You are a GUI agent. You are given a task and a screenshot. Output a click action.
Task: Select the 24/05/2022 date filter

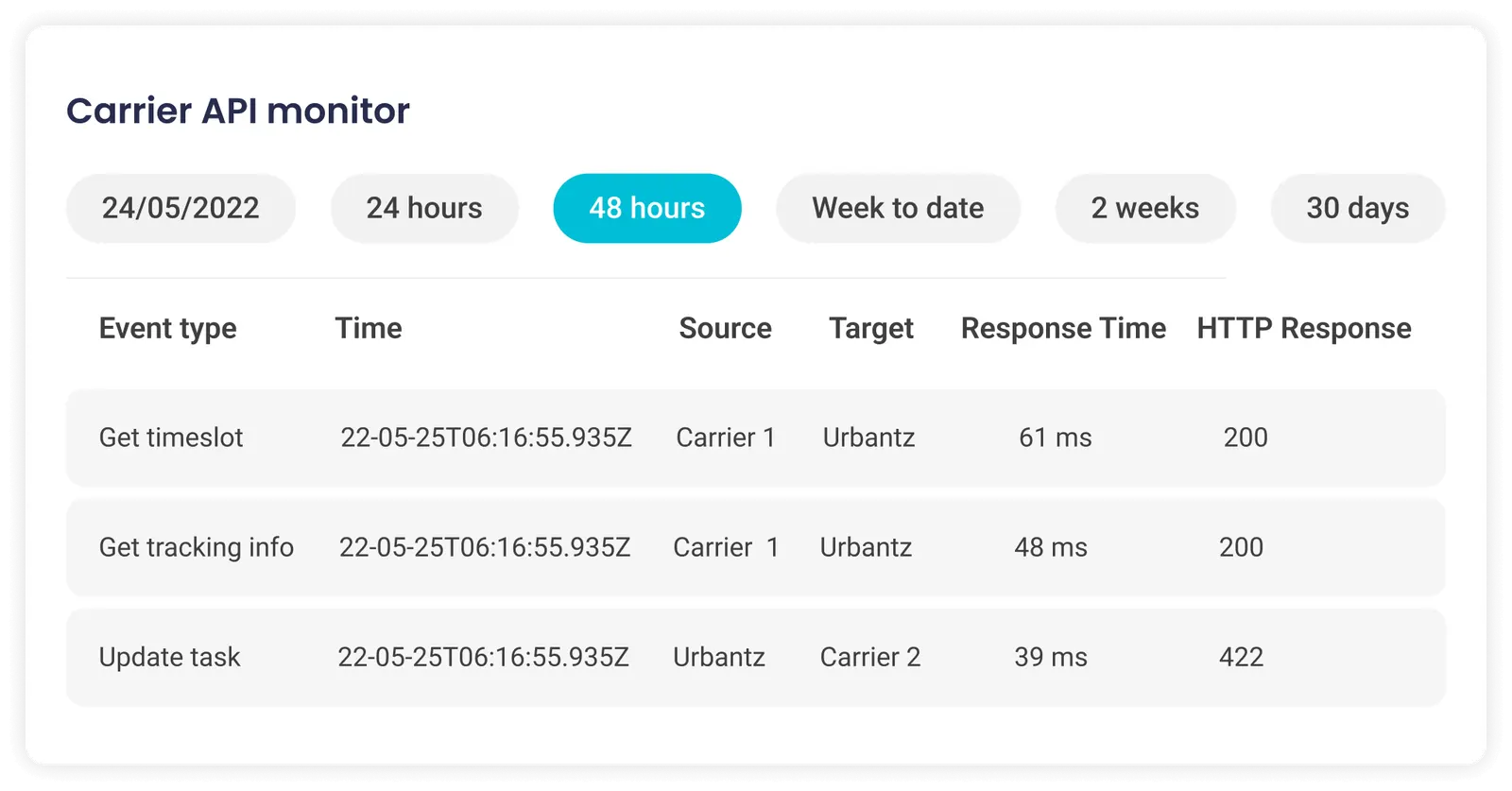pos(180,208)
